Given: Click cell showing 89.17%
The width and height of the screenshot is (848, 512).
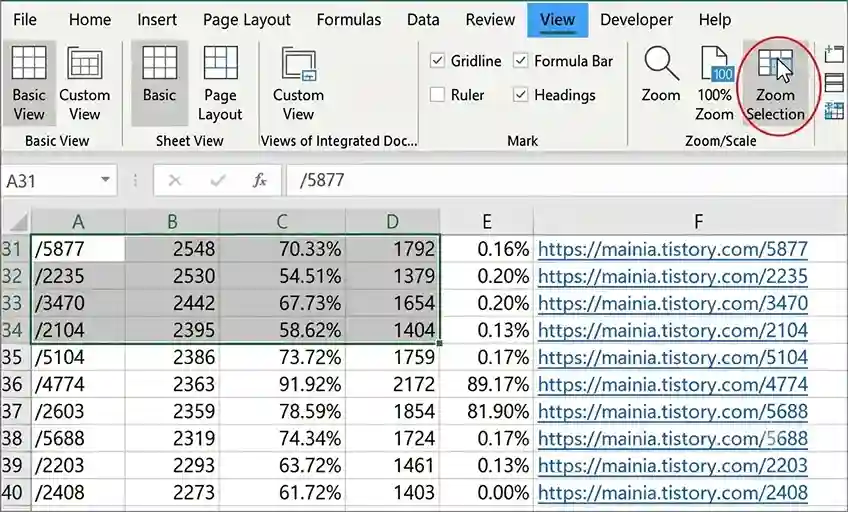Looking at the screenshot, I should tap(487, 384).
